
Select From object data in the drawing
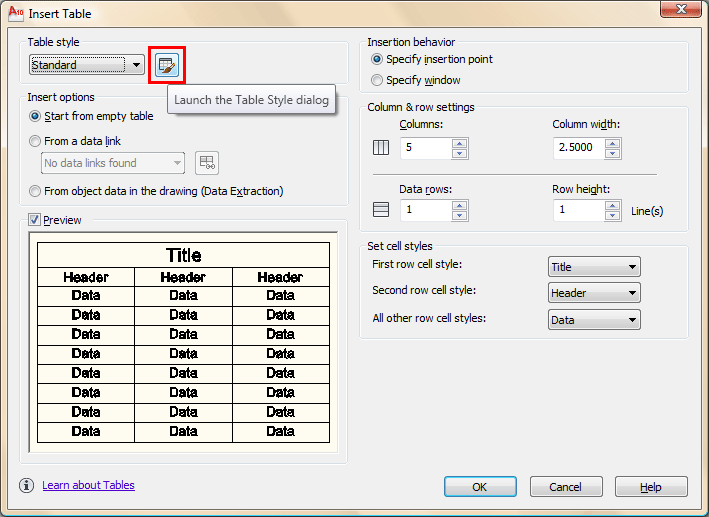[x=36, y=191]
